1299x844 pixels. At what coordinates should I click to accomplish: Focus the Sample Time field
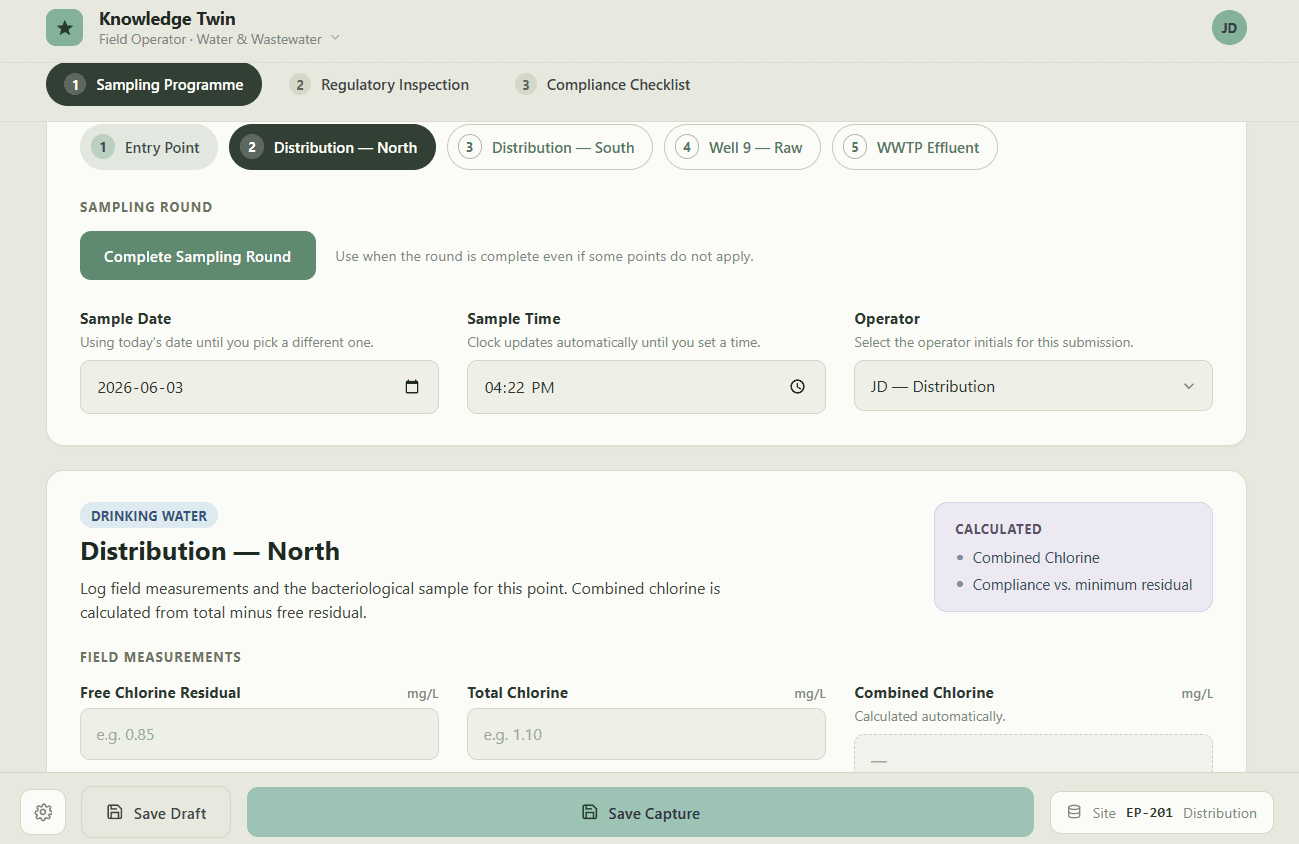pos(646,387)
